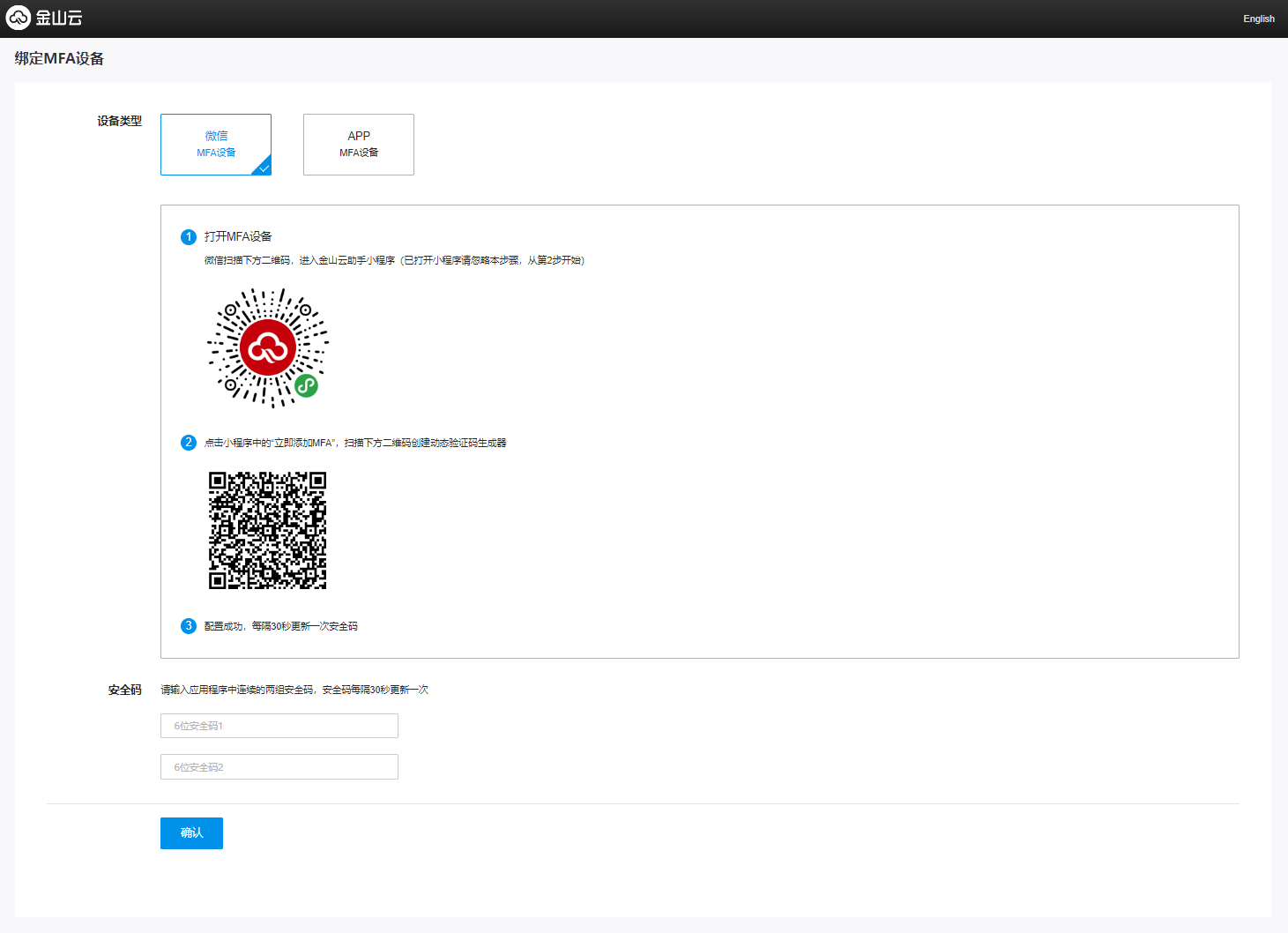The height and width of the screenshot is (933, 1288).
Task: Click the Kingsoft Cloud logo icon
Action: tap(19, 18)
